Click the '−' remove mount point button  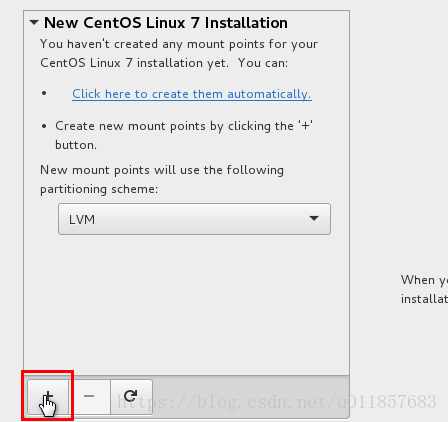coord(89,397)
